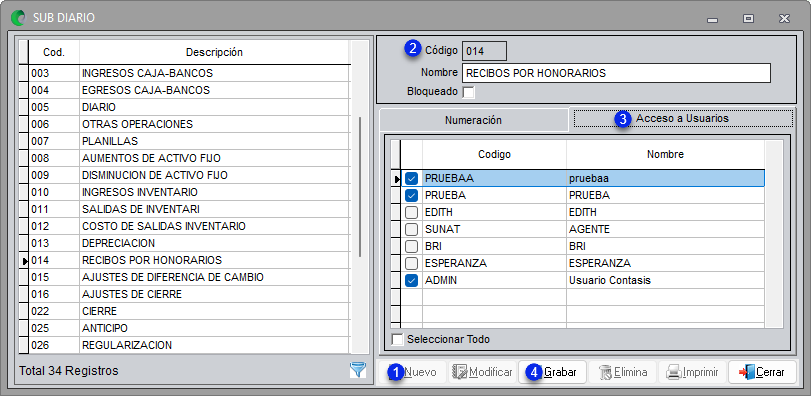Check the EDITH user checkbox
This screenshot has width=811, height=396.
pyautogui.click(x=412, y=212)
